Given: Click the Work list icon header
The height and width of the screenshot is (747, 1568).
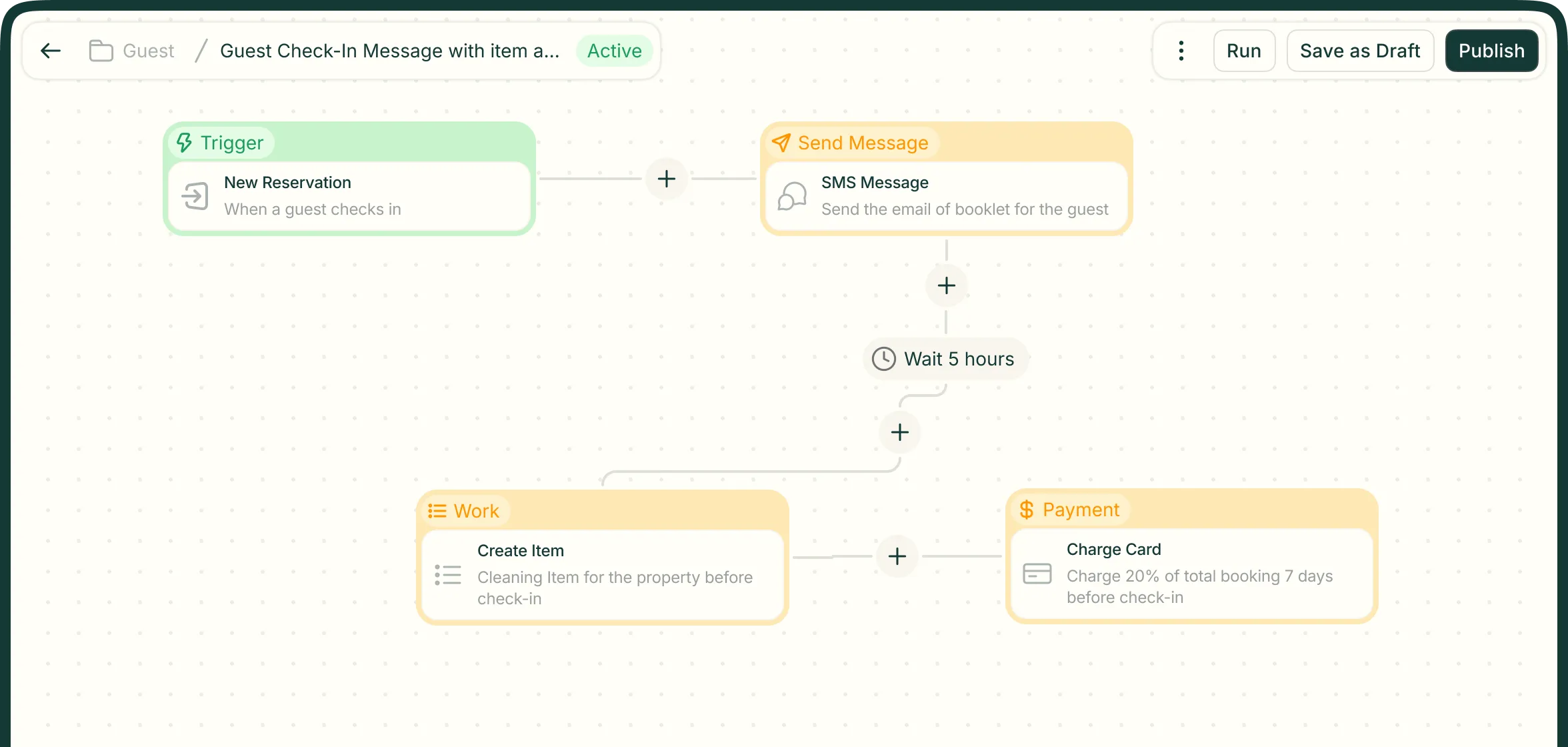Looking at the screenshot, I should pos(437,511).
